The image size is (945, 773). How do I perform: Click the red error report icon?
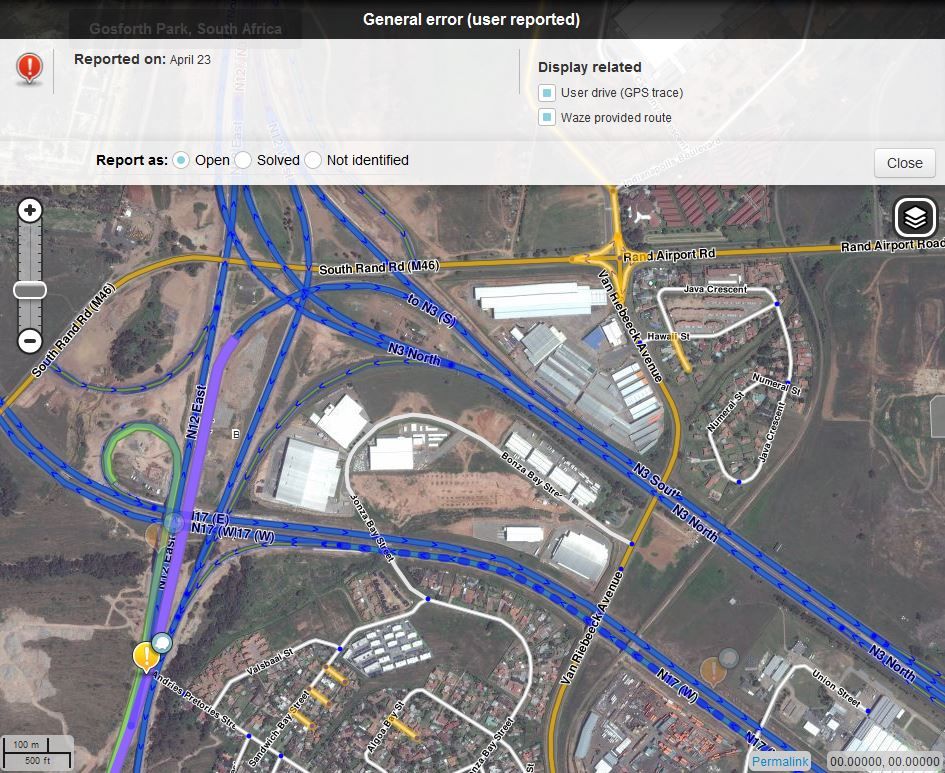[x=30, y=68]
